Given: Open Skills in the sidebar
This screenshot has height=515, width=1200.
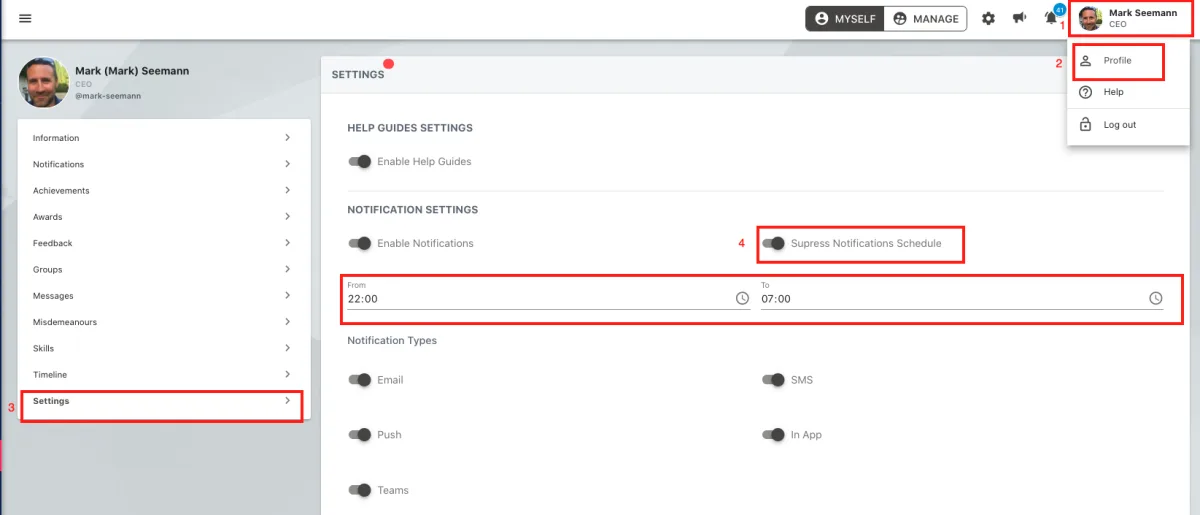Looking at the screenshot, I should coord(165,348).
